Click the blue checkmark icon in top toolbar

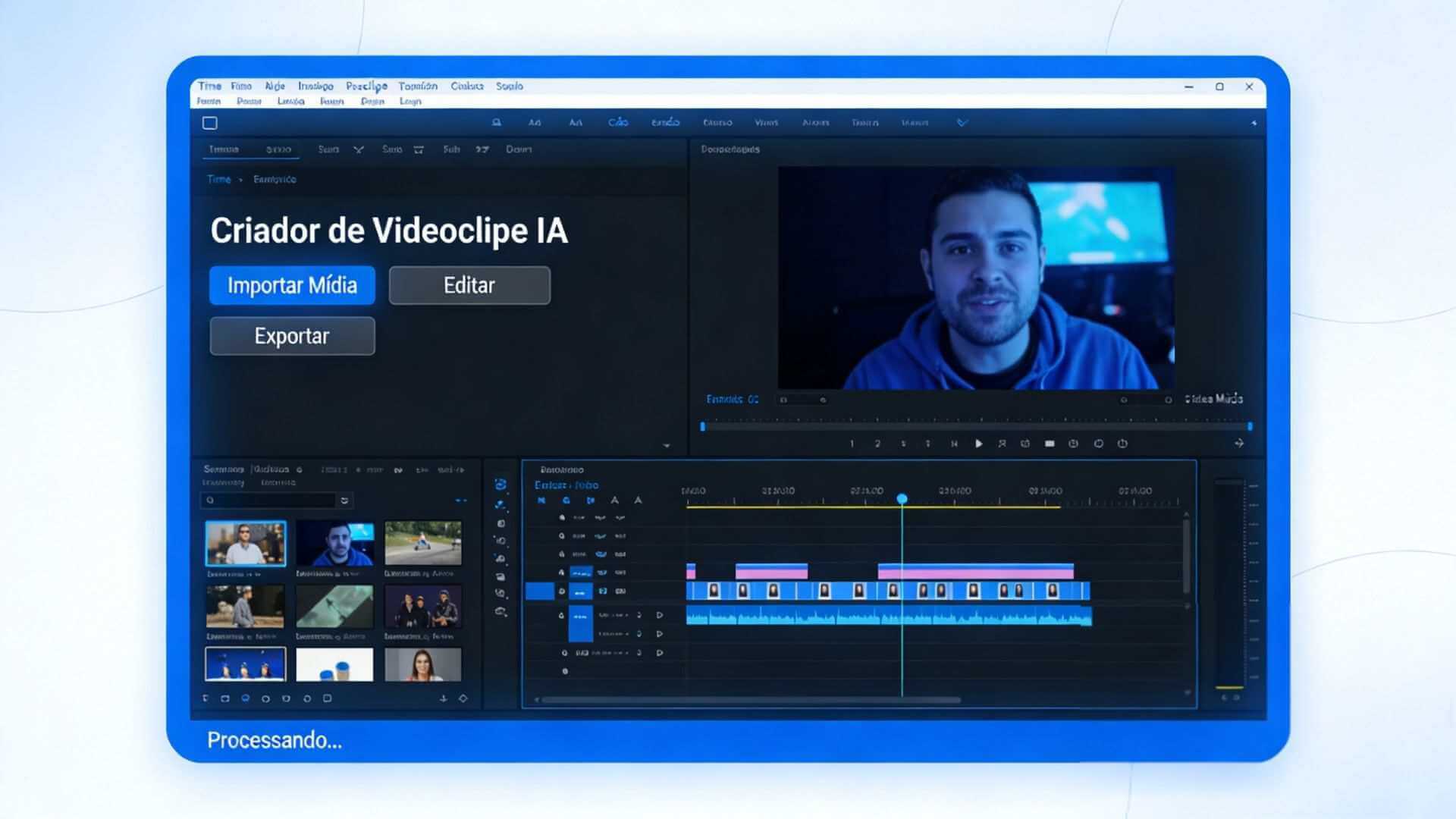tap(962, 122)
